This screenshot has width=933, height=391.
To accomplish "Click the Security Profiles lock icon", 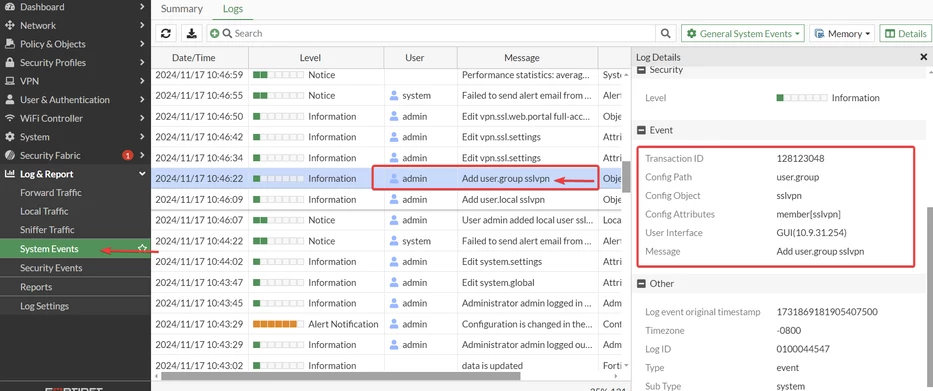I will click(10, 62).
